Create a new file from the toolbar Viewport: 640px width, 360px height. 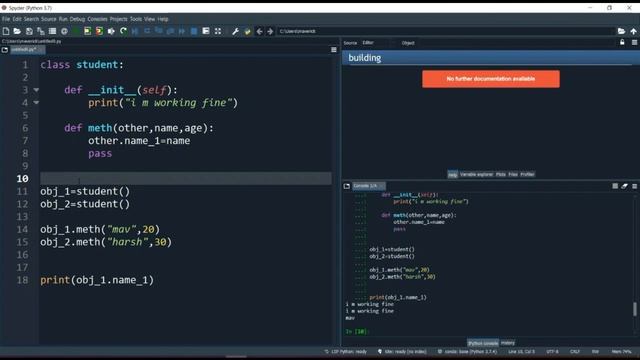6,31
